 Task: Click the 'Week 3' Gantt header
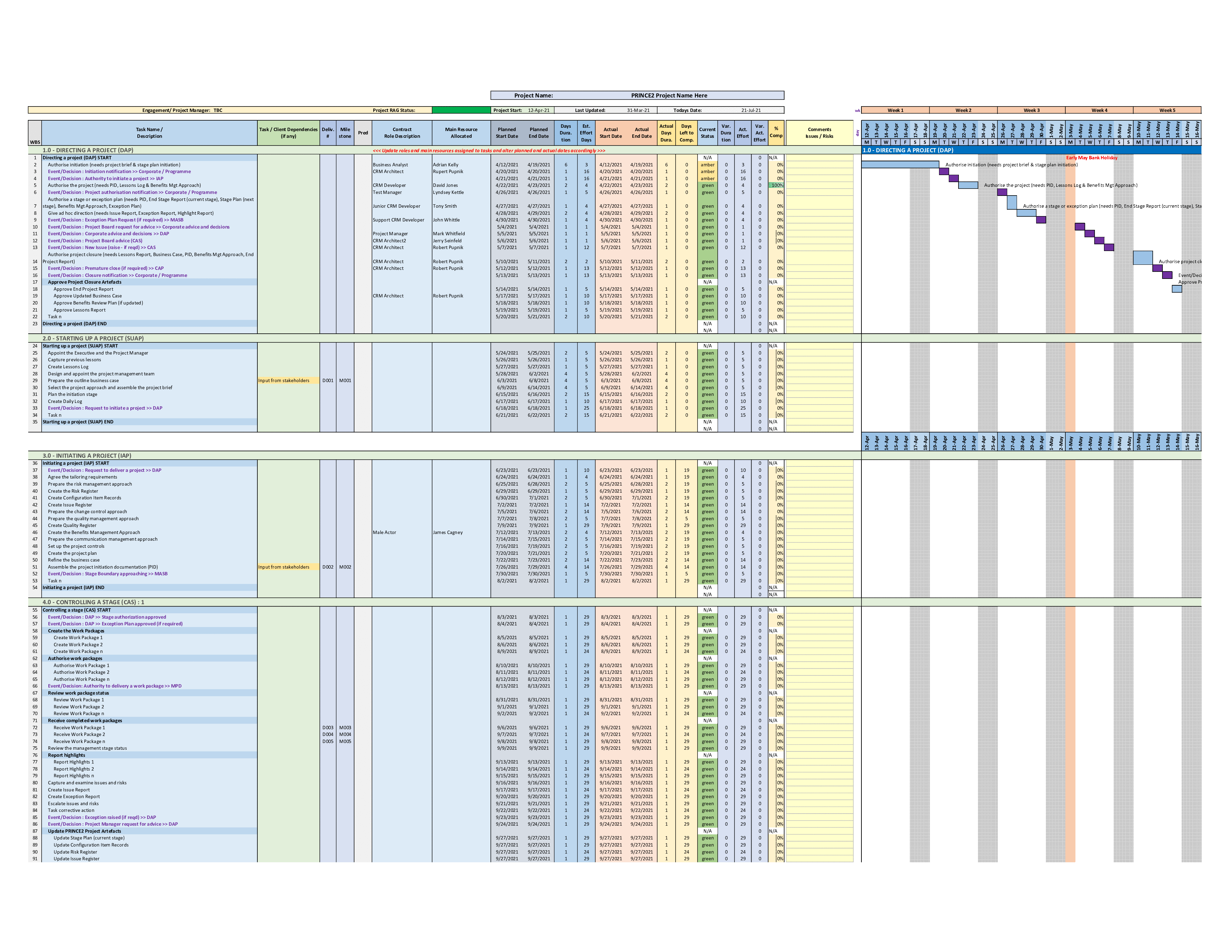pyautogui.click(x=1031, y=110)
